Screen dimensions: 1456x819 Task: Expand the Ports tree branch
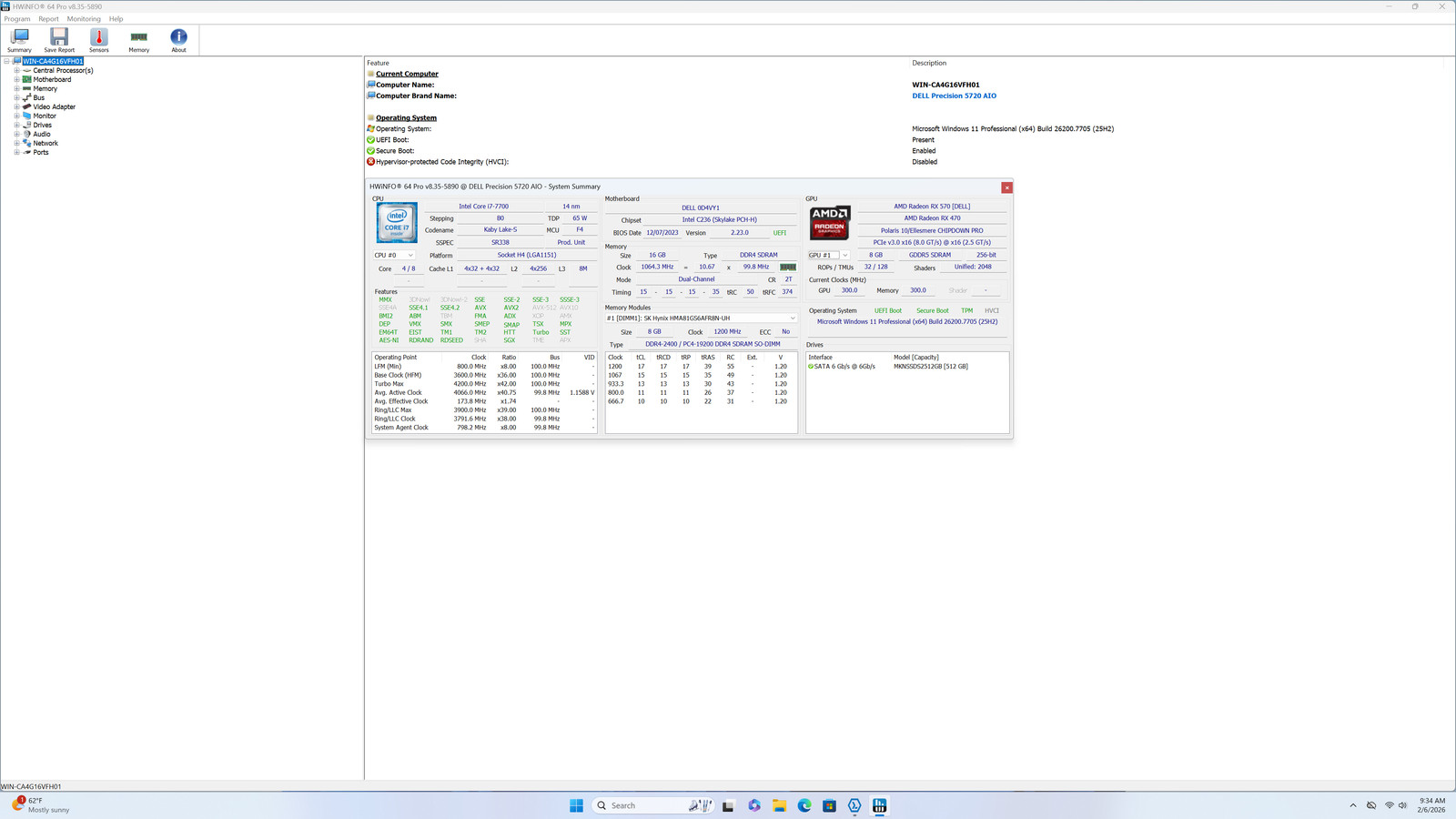16,152
